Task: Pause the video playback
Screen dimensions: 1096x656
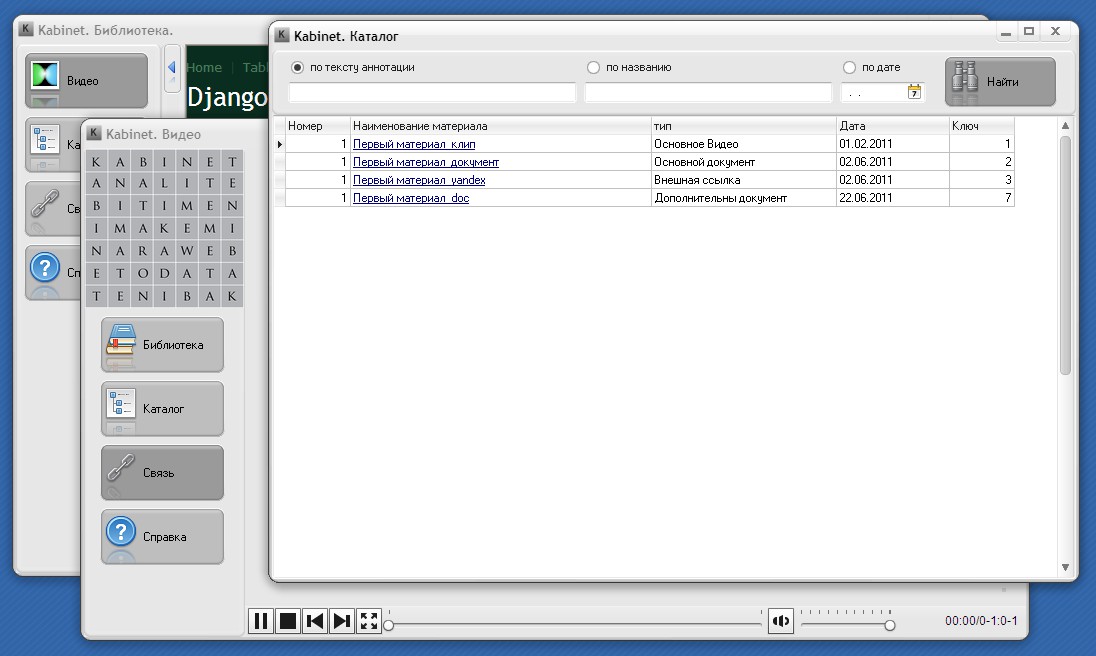Action: pyautogui.click(x=261, y=621)
